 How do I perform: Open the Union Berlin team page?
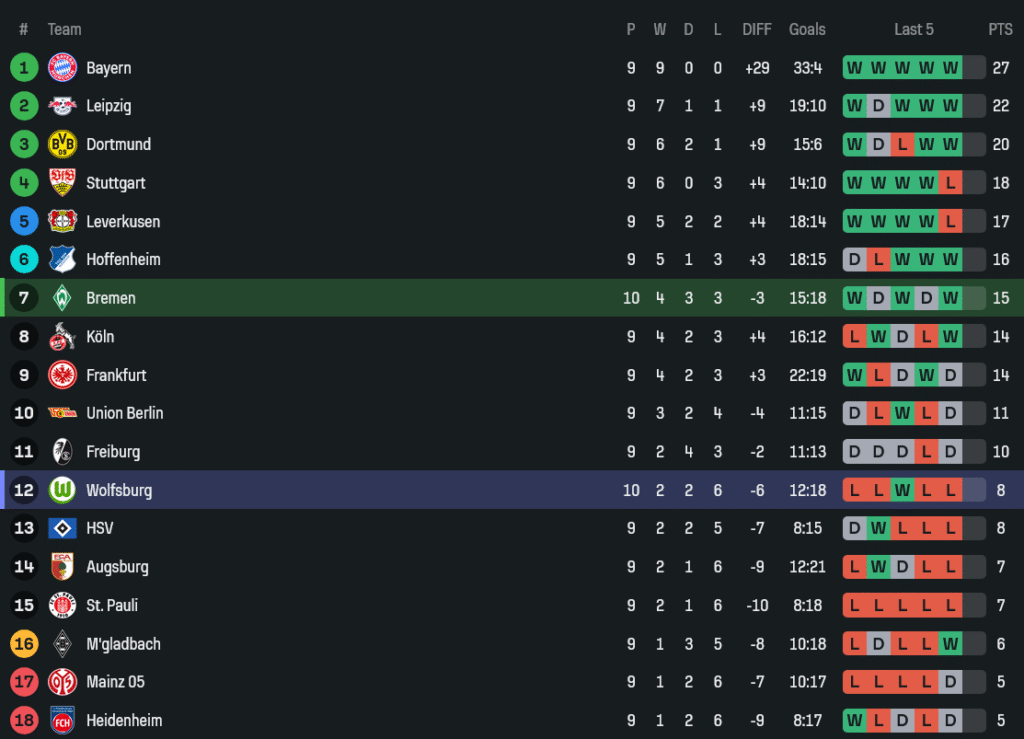[x=124, y=413]
